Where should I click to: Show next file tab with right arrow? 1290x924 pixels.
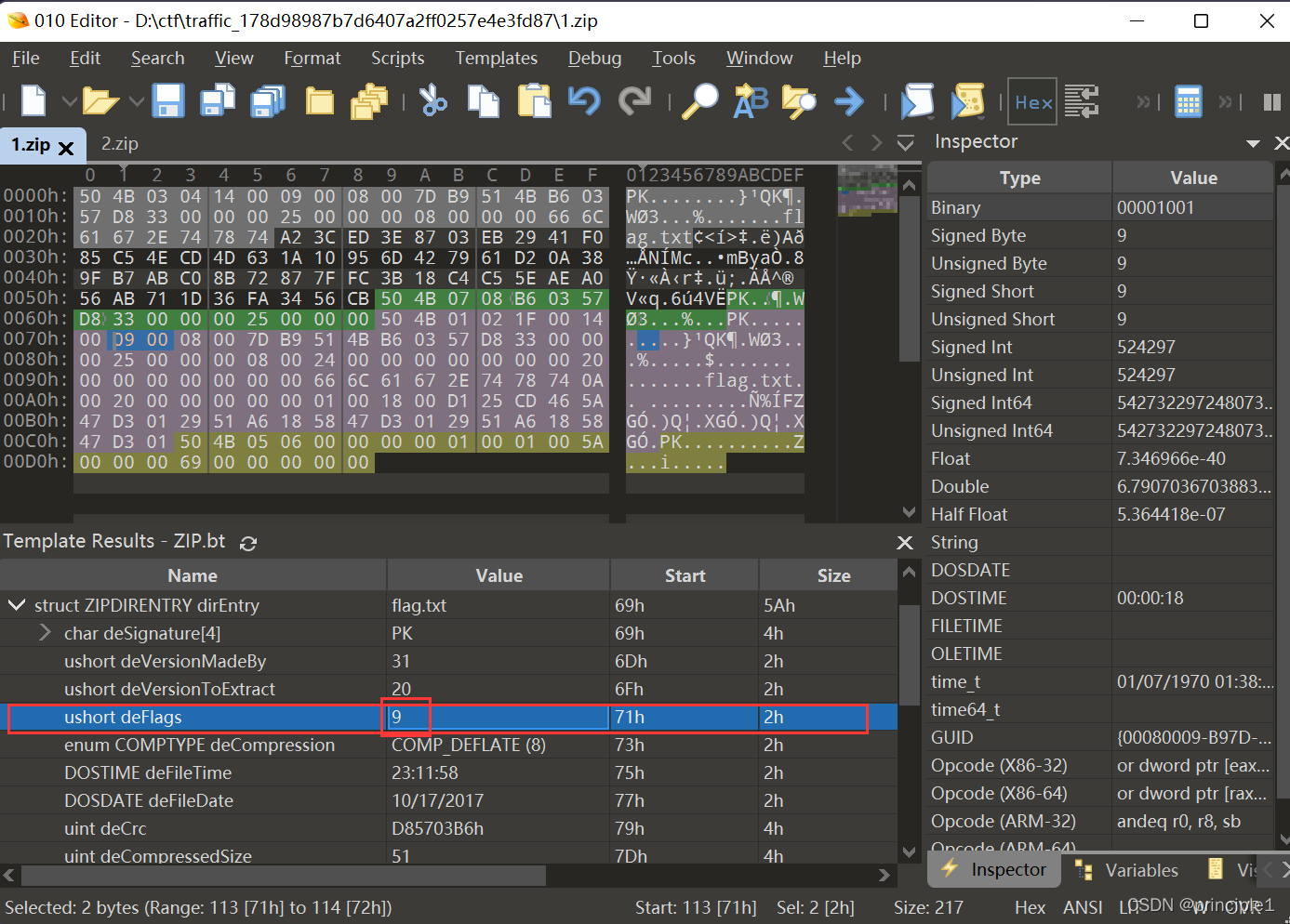point(876,142)
